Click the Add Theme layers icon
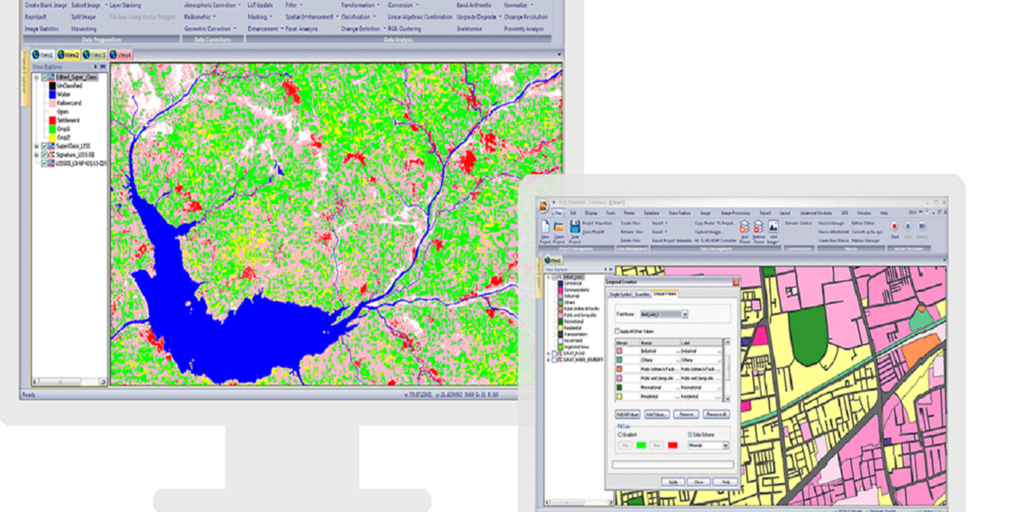This screenshot has height=512, width=1024. tap(743, 228)
